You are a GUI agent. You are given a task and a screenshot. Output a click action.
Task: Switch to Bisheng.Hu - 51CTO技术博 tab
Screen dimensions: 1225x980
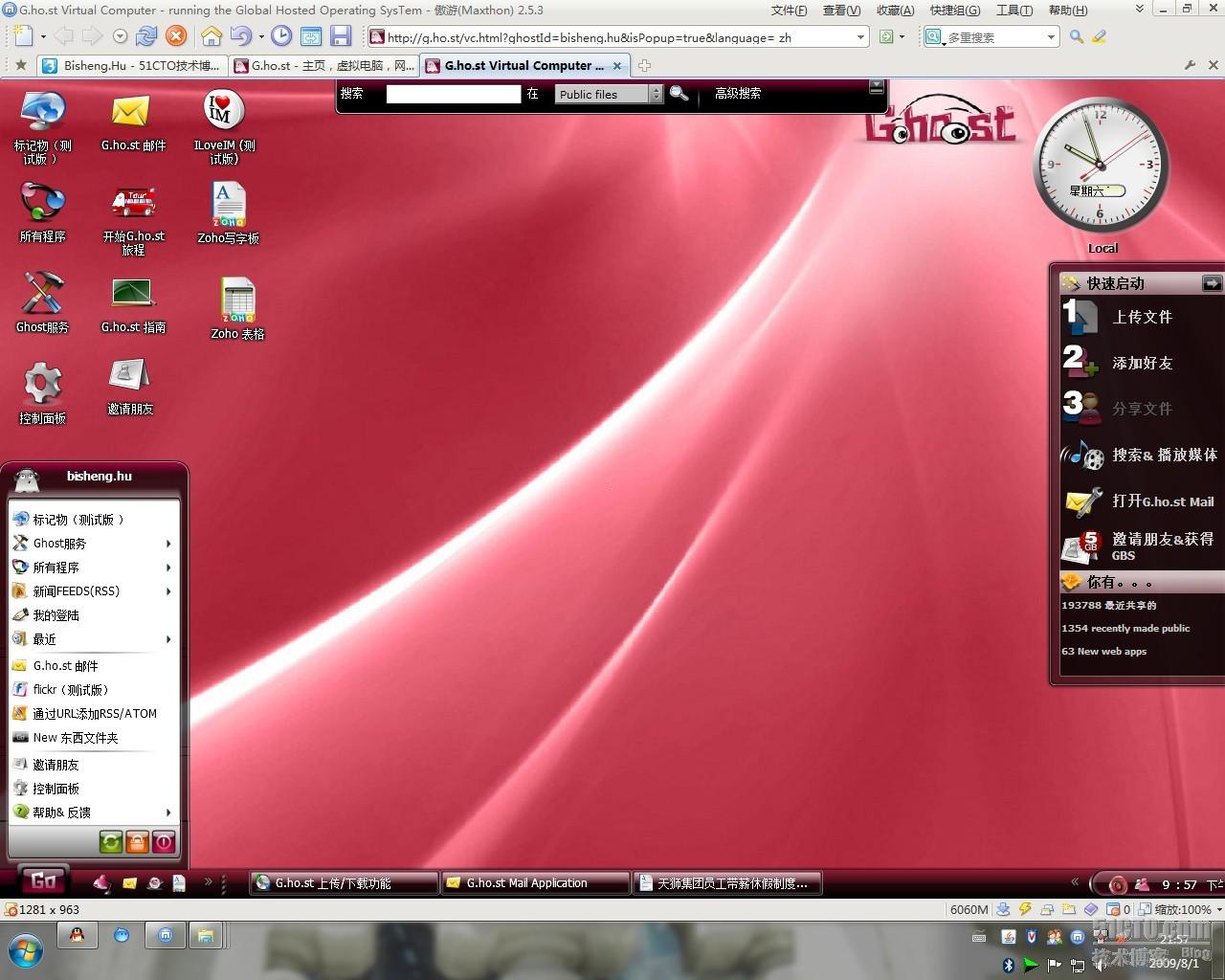pyautogui.click(x=133, y=66)
